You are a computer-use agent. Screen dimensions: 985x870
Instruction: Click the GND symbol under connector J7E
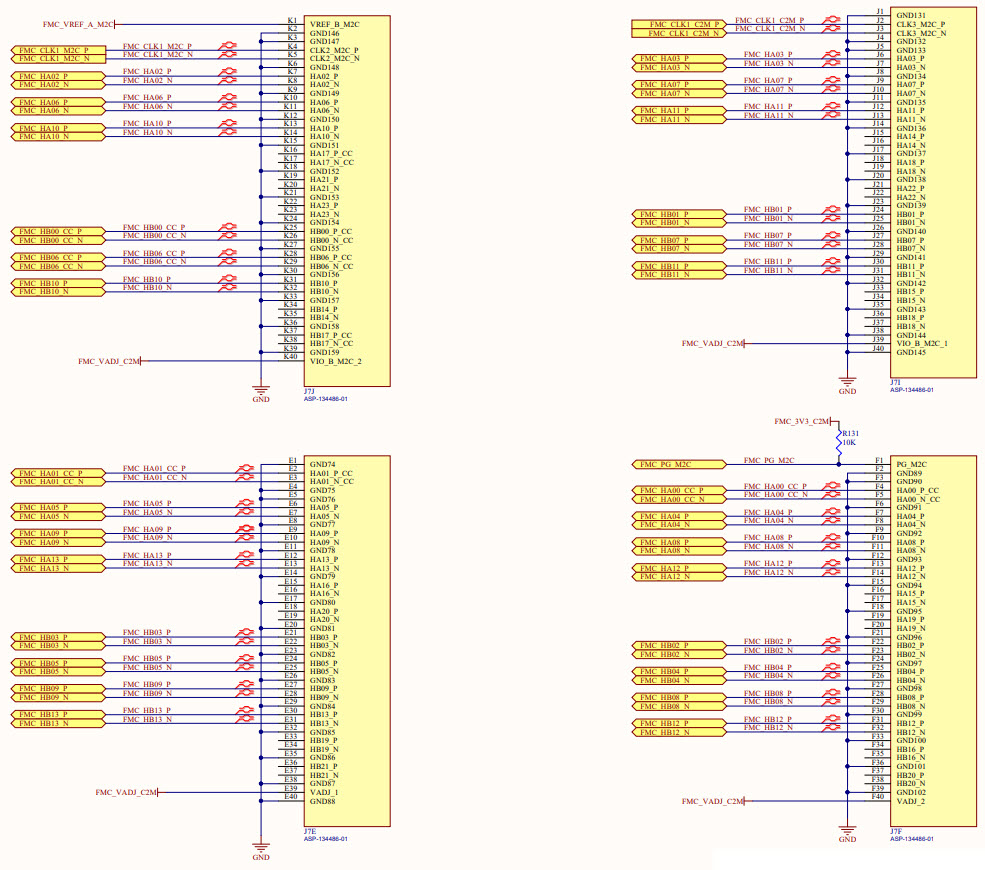click(260, 850)
